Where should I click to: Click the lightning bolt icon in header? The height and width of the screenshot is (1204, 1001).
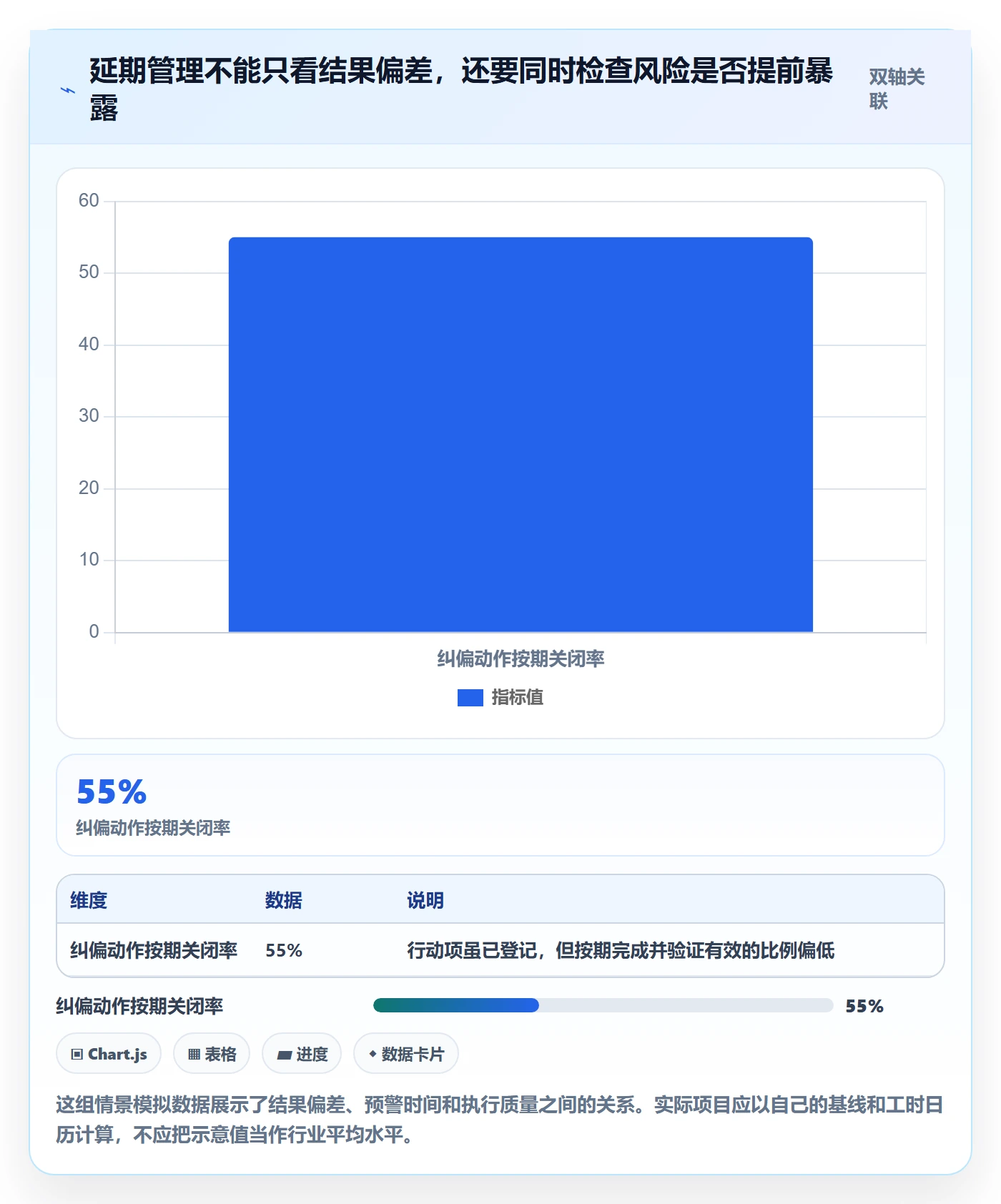68,90
